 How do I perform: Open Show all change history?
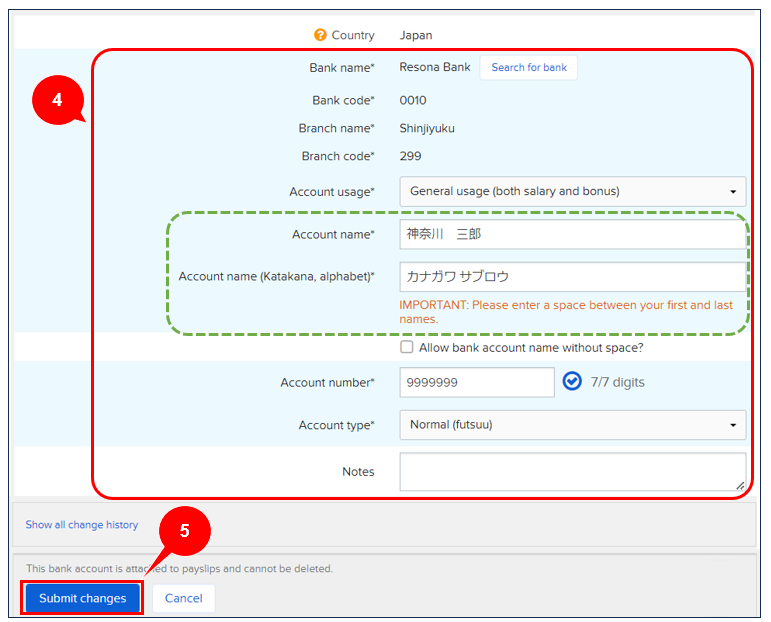pos(82,524)
